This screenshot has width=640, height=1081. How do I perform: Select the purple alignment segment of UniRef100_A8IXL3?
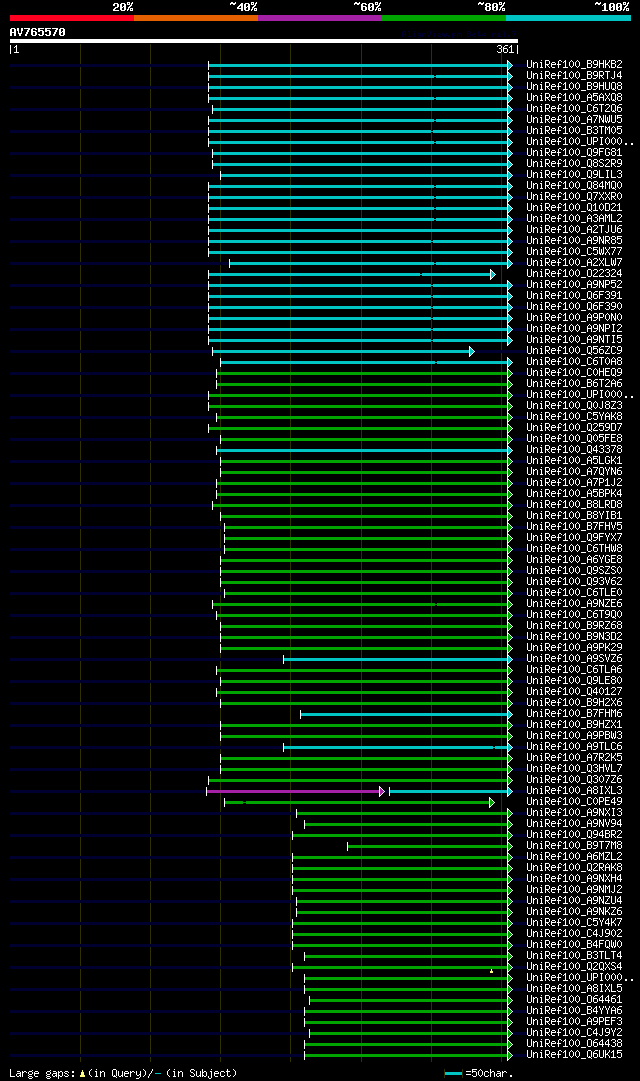pos(295,791)
